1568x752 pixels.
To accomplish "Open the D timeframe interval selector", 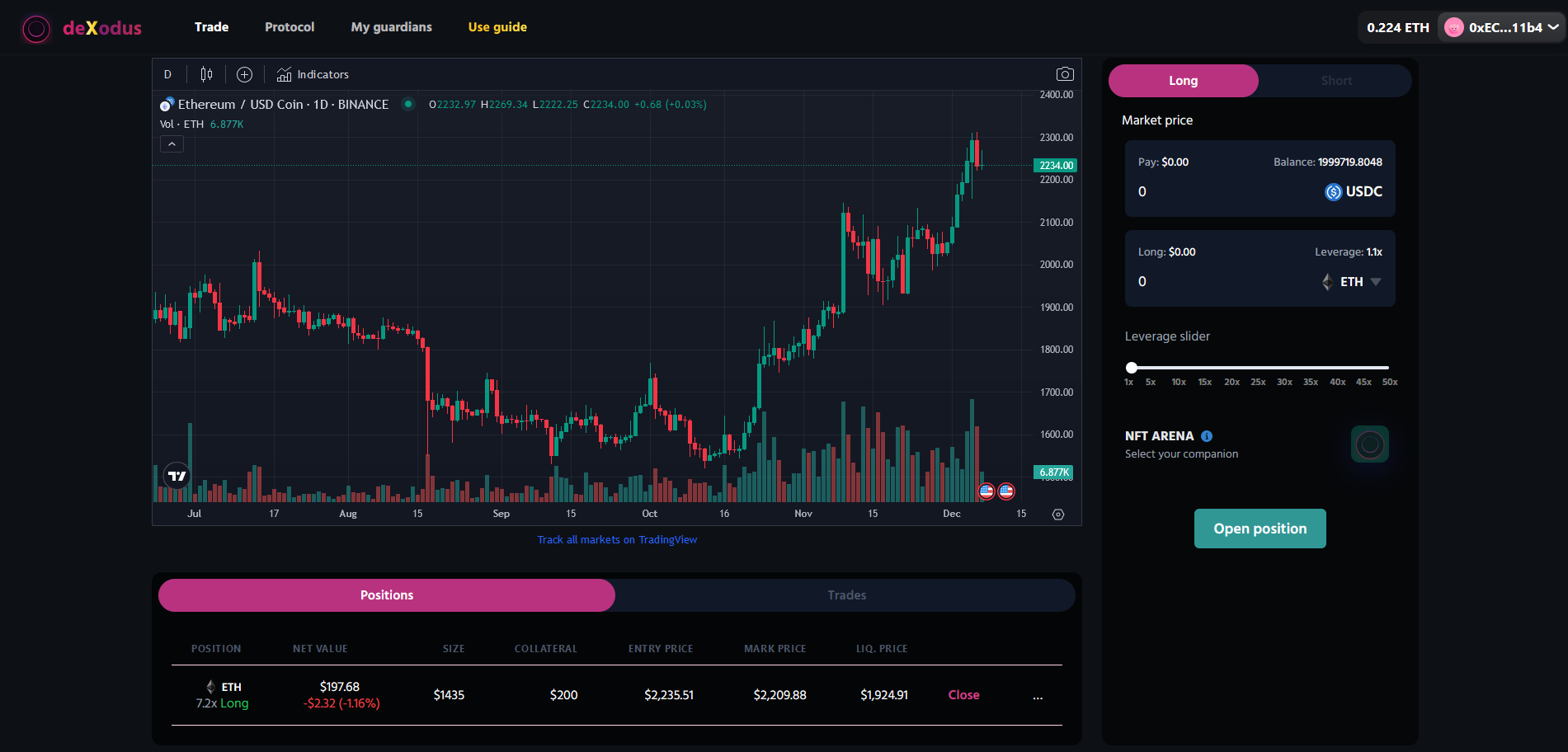I will pyautogui.click(x=167, y=74).
